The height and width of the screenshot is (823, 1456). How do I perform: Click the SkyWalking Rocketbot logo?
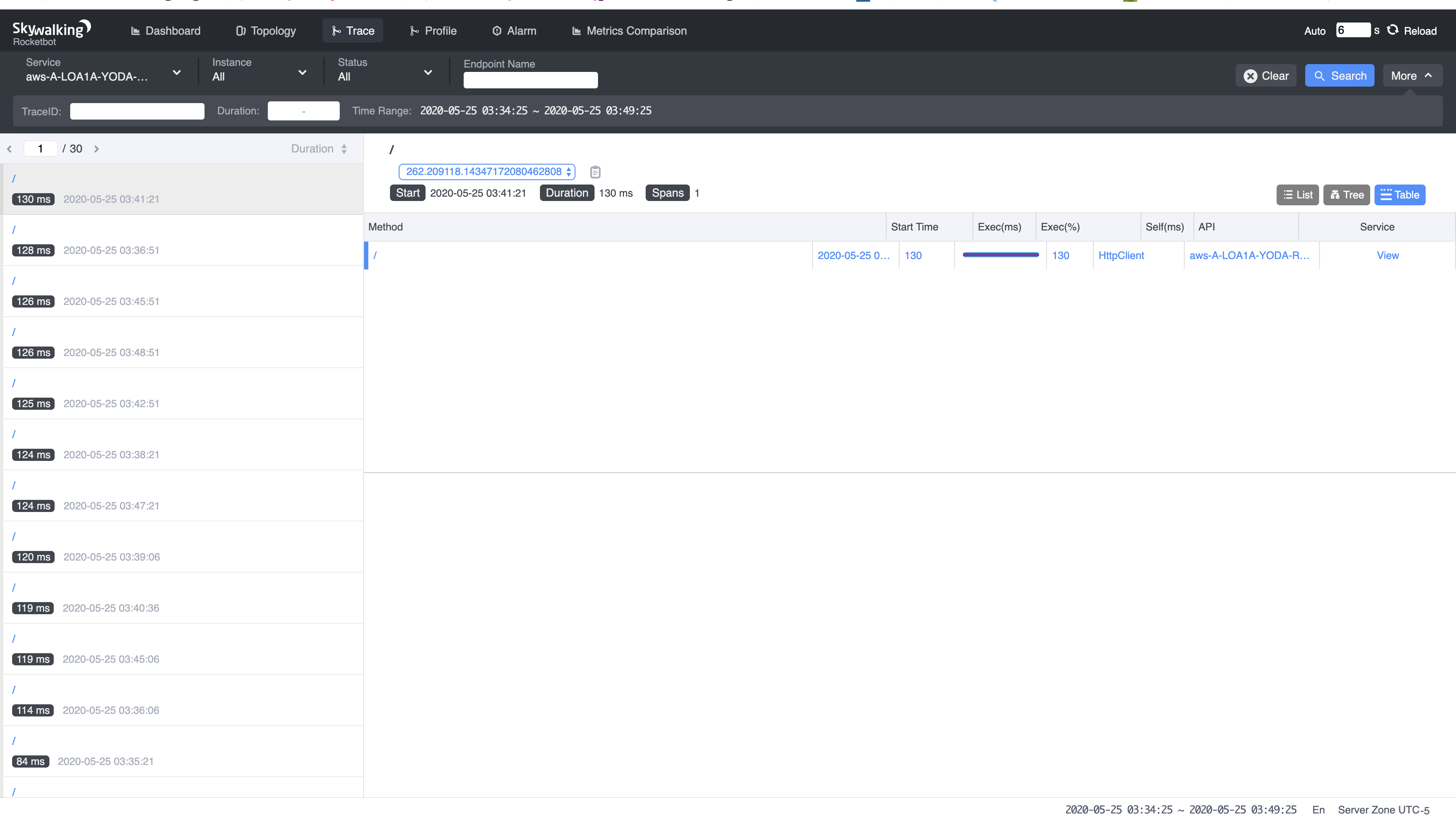50,31
